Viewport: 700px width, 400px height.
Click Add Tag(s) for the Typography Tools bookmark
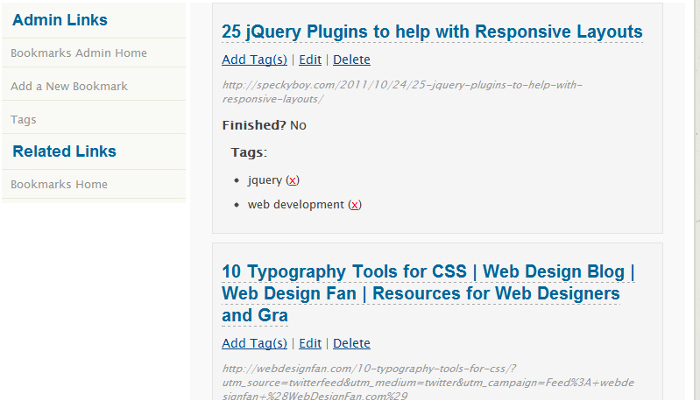point(254,343)
